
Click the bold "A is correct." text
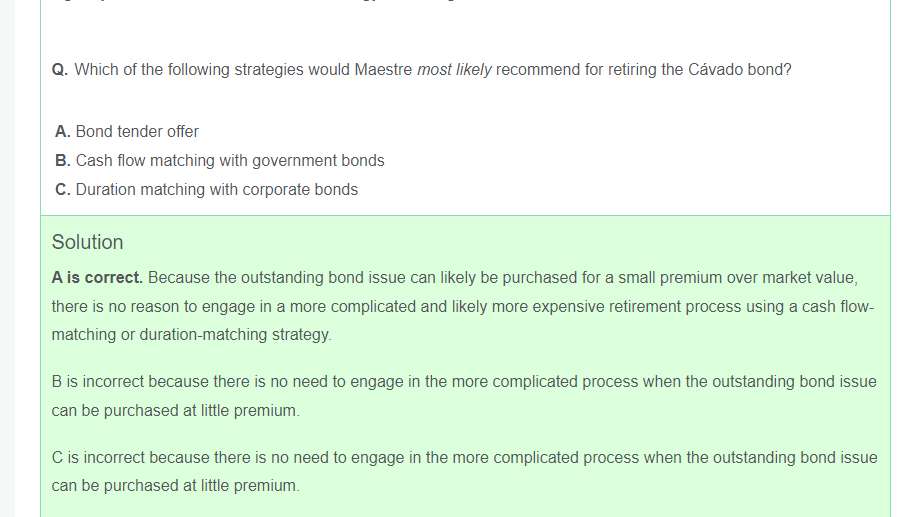click(97, 277)
